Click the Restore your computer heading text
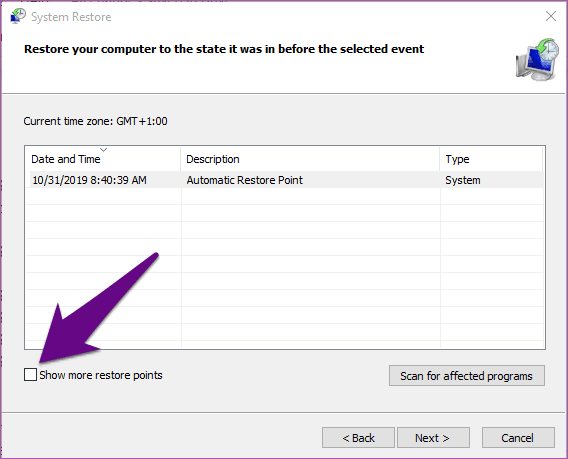Screen dimensions: 568x459 pyautogui.click(x=224, y=49)
